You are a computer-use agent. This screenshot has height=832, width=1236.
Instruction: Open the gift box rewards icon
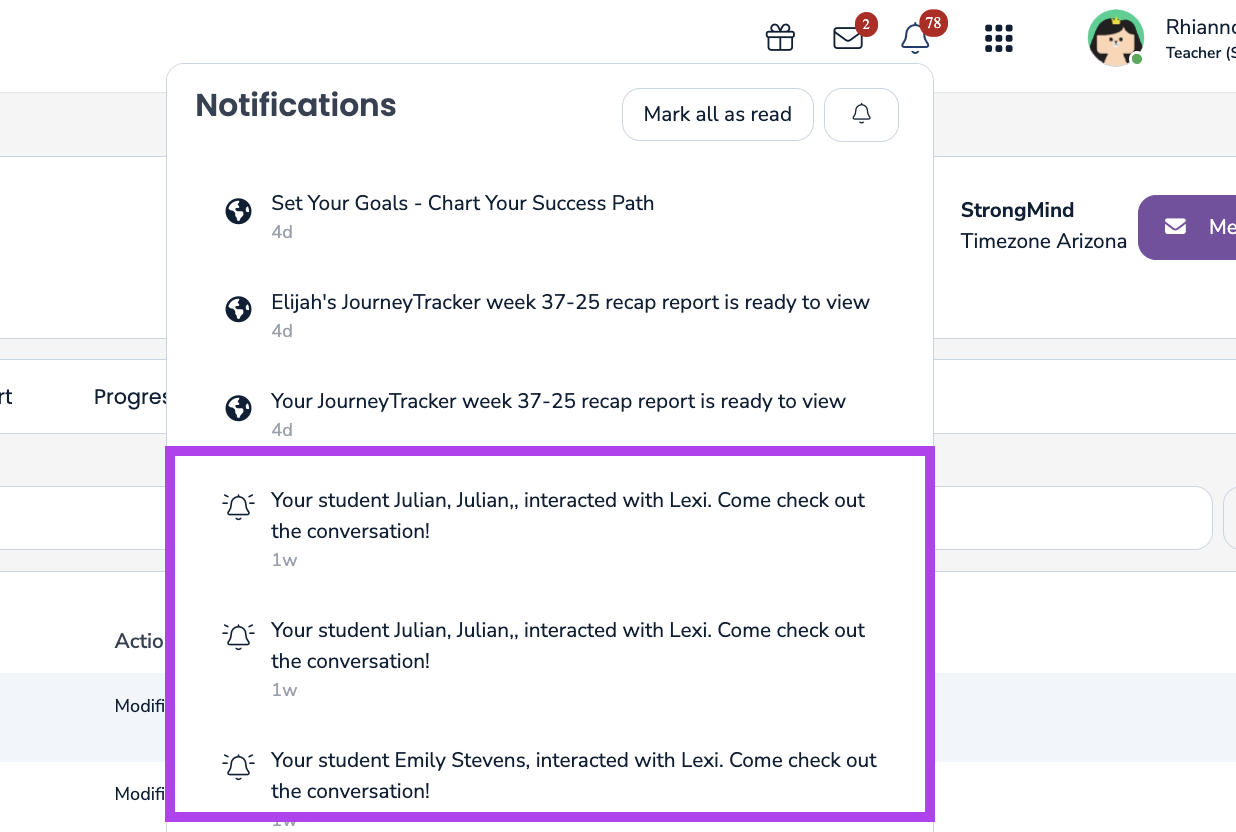[780, 38]
